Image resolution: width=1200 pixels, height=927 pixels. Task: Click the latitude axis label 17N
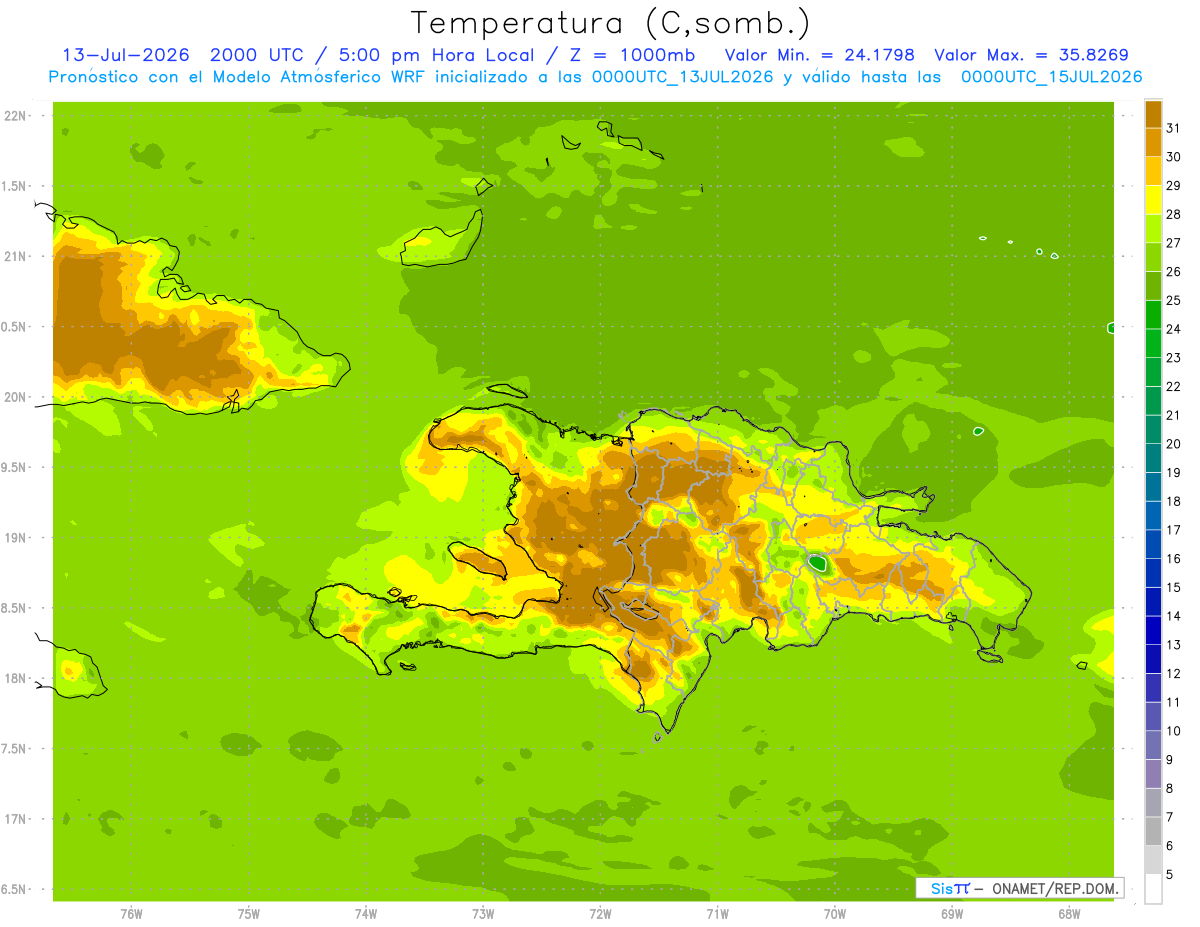tap(17, 819)
